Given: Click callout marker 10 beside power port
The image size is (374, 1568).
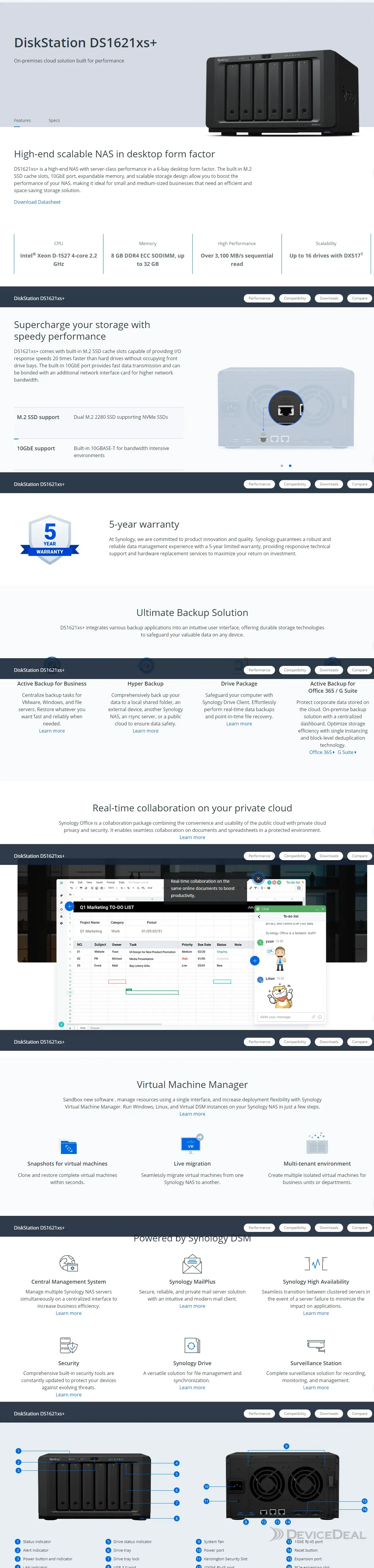Looking at the screenshot, I should 206,1487.
